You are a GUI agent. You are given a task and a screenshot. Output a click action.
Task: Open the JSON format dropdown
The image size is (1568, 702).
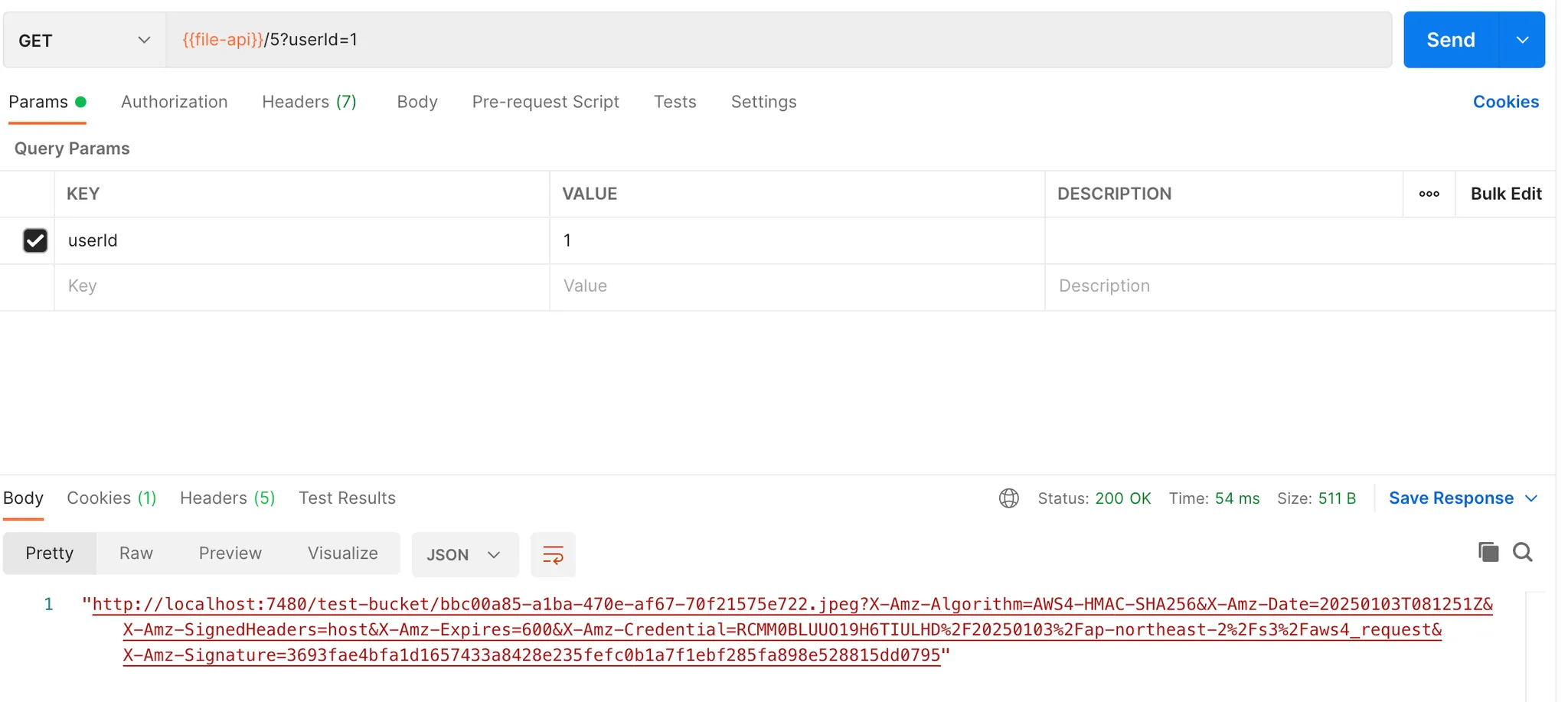pos(465,554)
